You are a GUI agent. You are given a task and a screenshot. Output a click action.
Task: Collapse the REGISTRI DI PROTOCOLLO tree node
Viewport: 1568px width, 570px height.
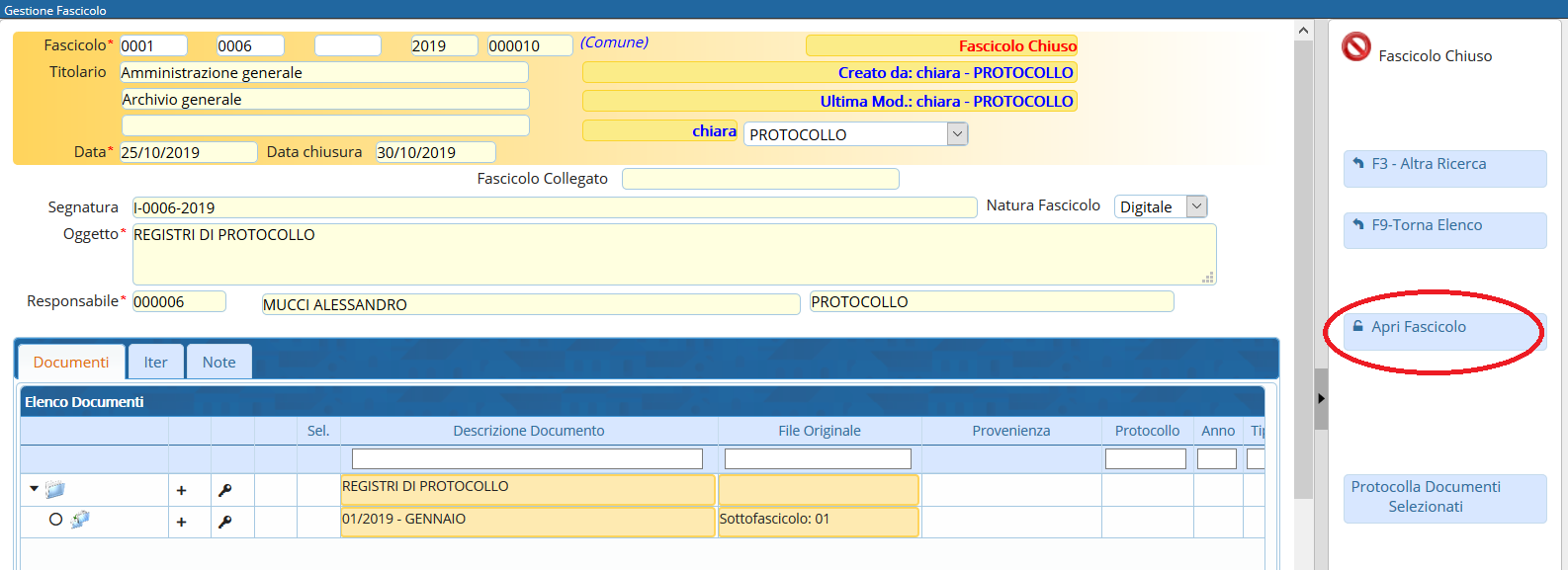35,488
